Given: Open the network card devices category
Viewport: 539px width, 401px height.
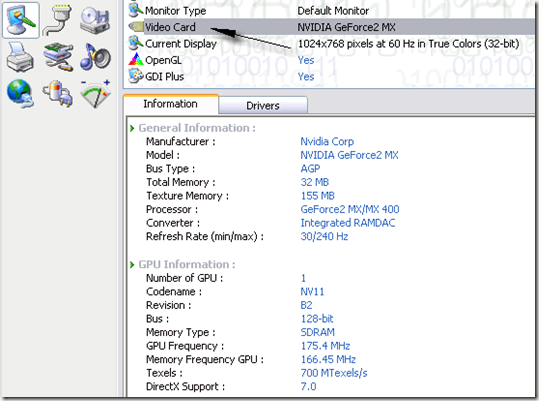Looking at the screenshot, I should coord(58,56).
